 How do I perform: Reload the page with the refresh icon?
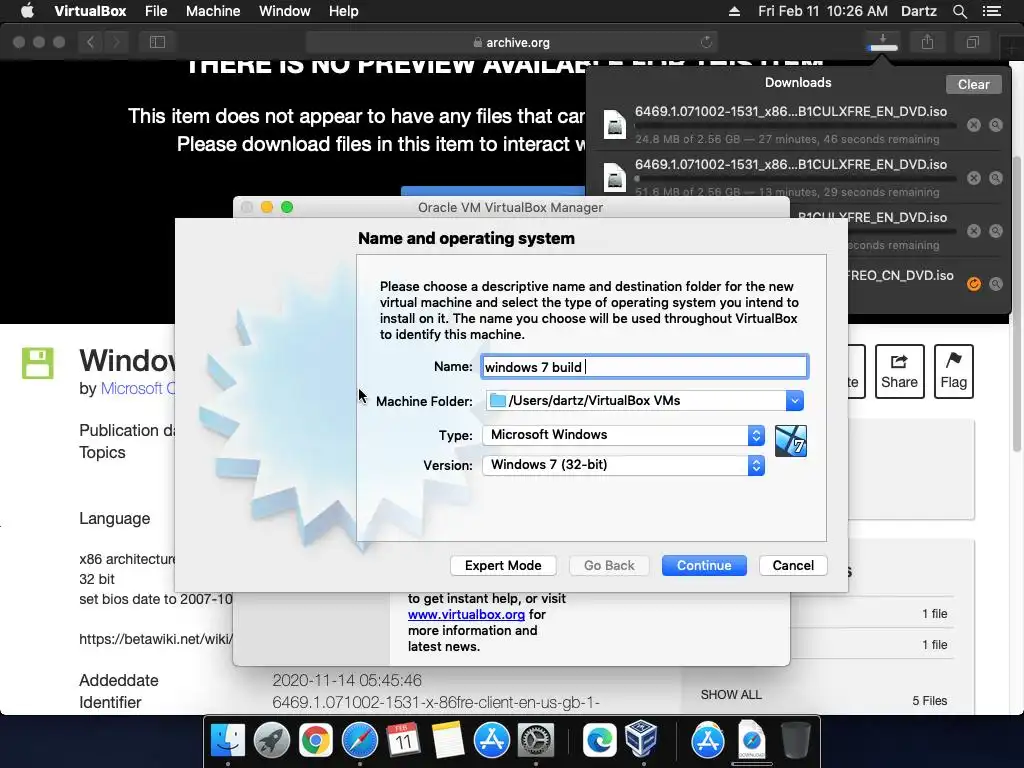pyautogui.click(x=706, y=42)
